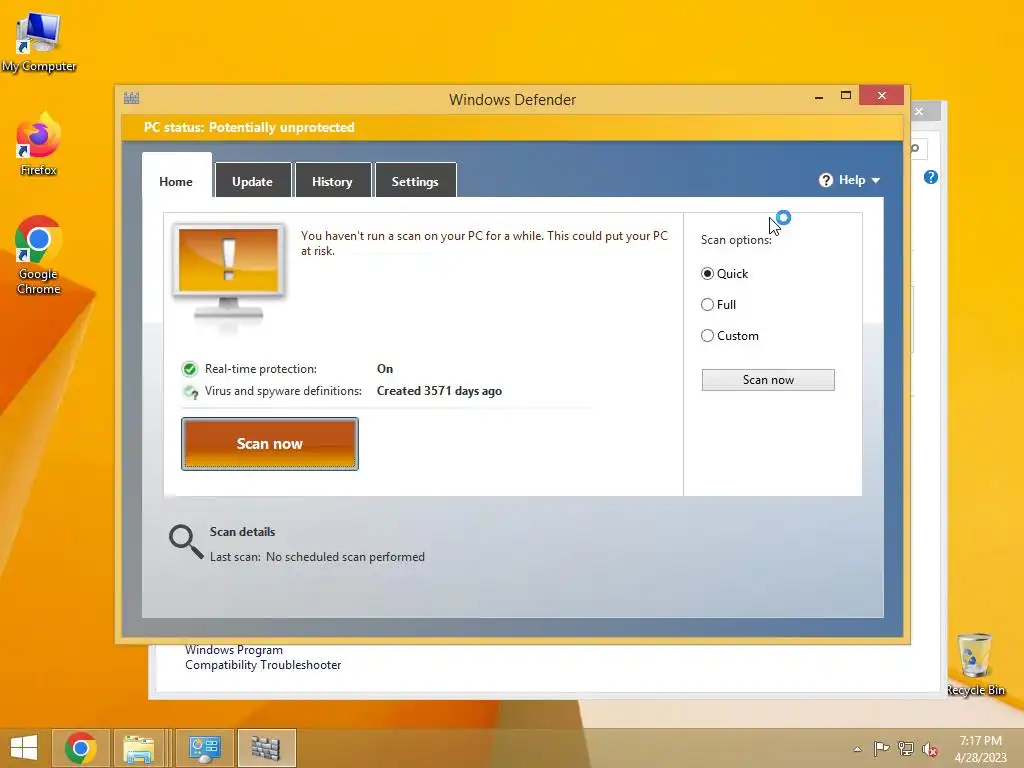Expand the Help dropdown arrow
1024x768 pixels.
(x=876, y=180)
